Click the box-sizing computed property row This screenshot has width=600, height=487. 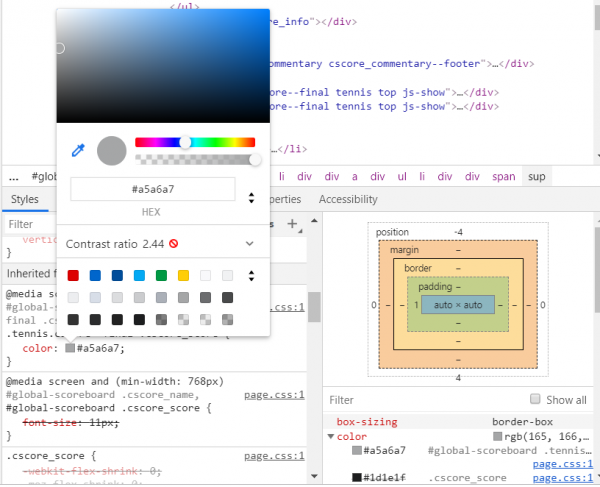click(458, 422)
